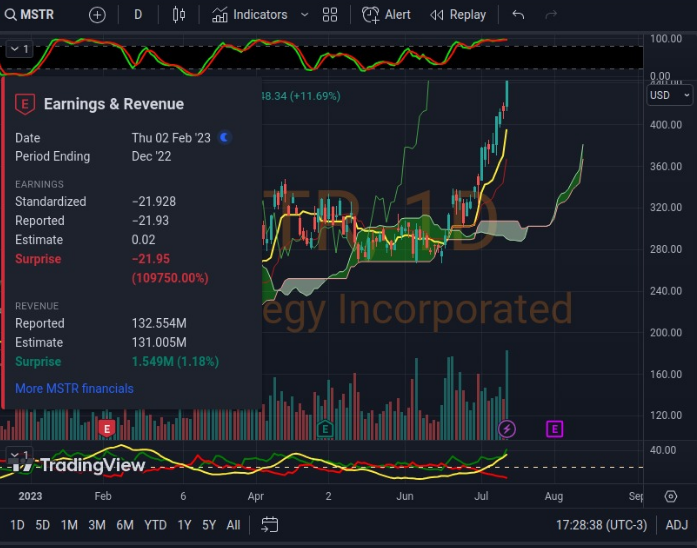Image resolution: width=697 pixels, height=548 pixels.
Task: Set time range to 5D
Action: coord(43,525)
